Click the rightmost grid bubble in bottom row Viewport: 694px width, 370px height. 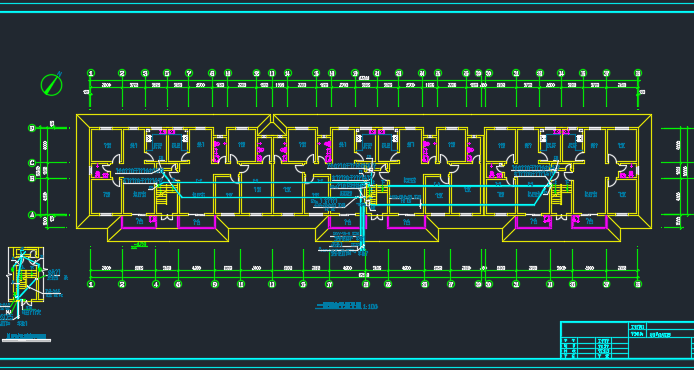[638, 284]
